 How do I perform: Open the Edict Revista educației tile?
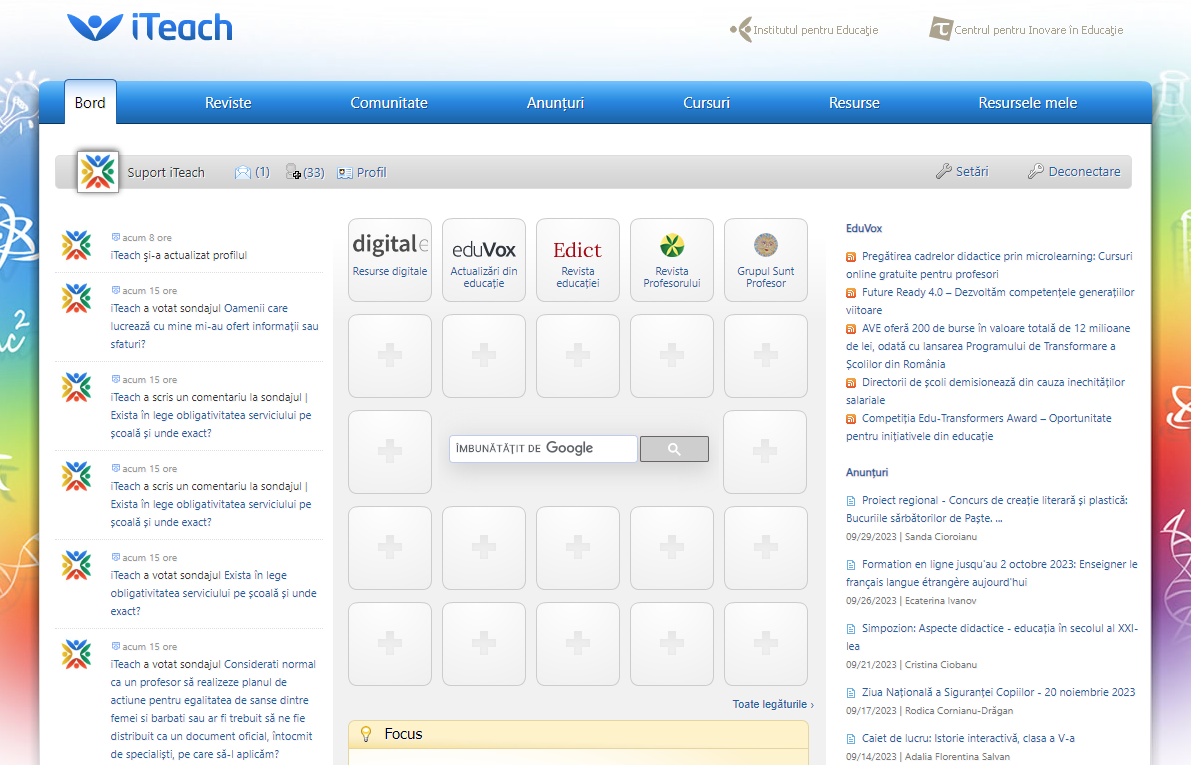point(578,260)
